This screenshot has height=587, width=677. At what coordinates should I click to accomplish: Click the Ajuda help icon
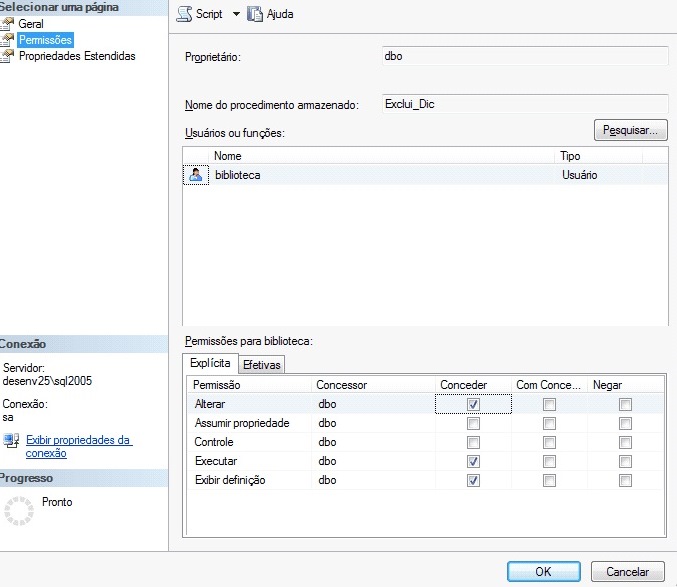tap(255, 14)
